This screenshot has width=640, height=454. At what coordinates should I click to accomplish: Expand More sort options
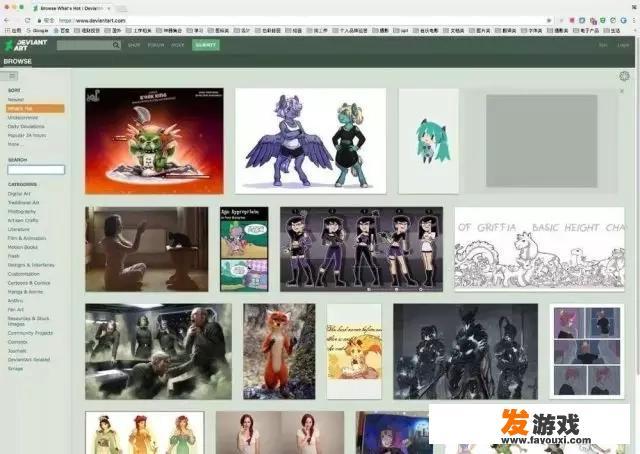(14, 144)
